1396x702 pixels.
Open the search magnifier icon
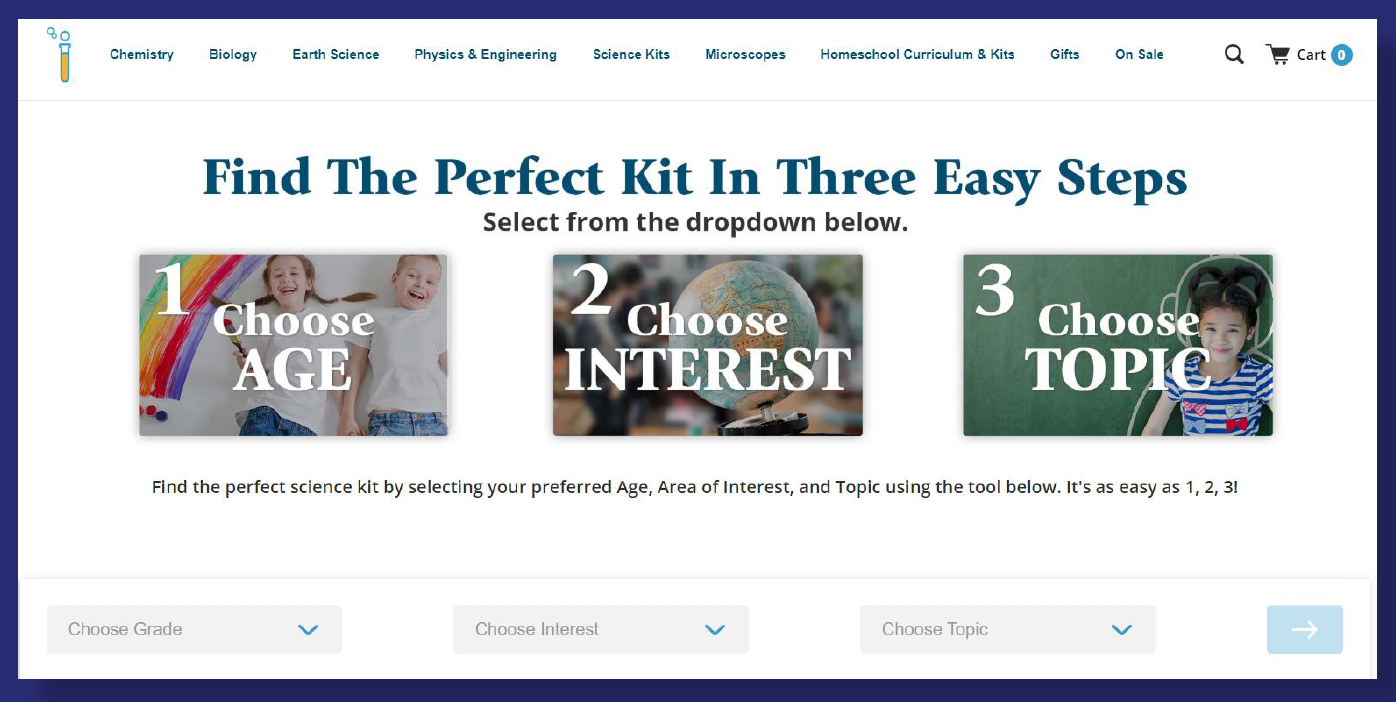[1234, 54]
